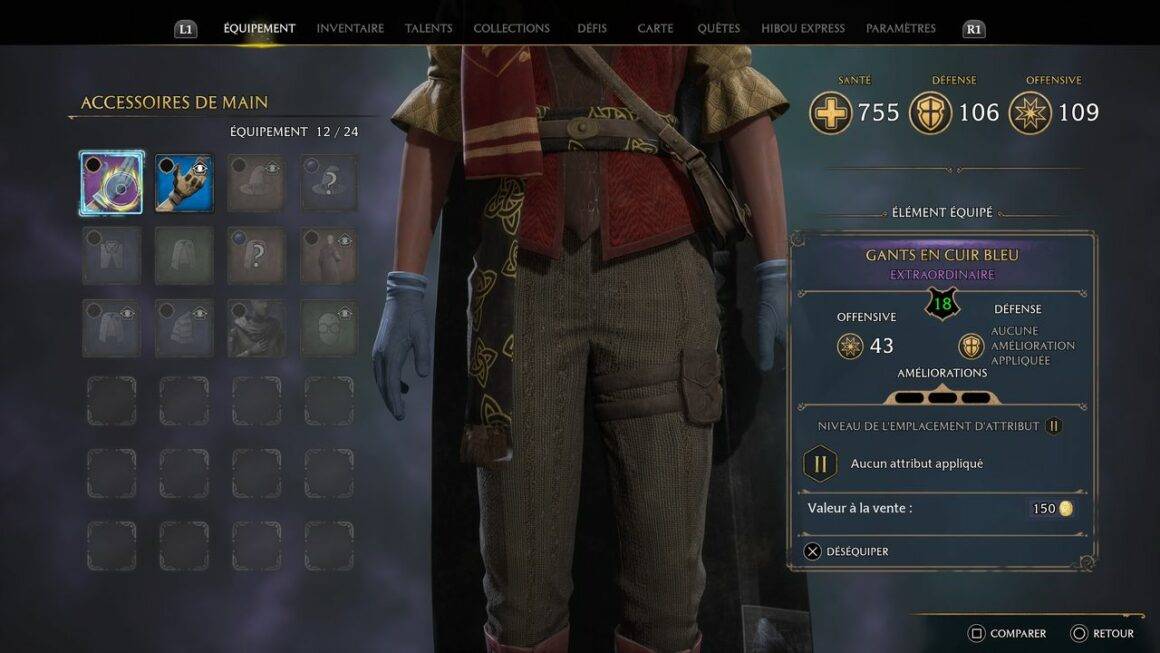The height and width of the screenshot is (653, 1160).
Task: Select the purple flaming glove item
Action: [x=112, y=183]
